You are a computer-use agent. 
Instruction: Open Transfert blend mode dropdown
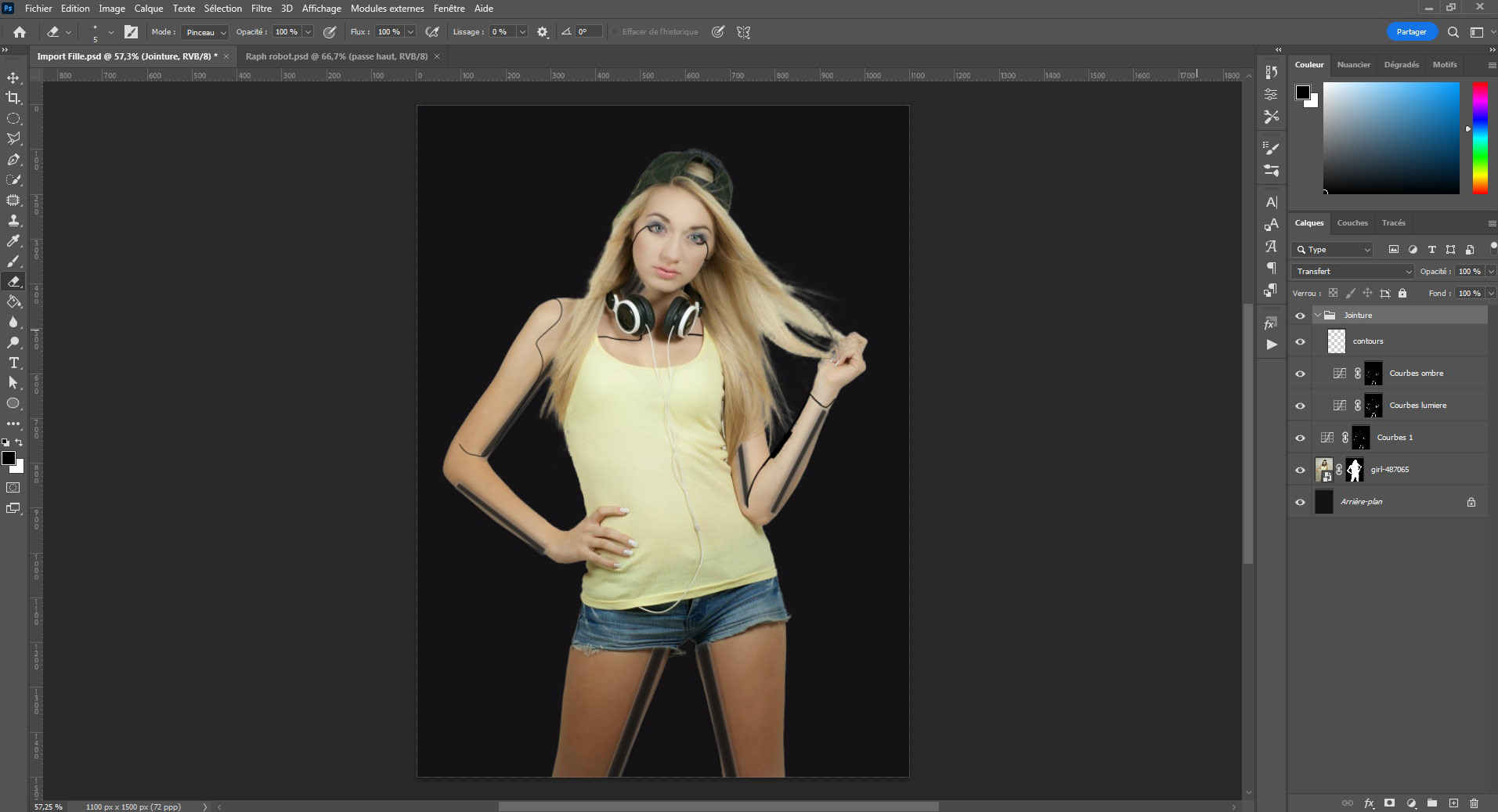click(x=1352, y=271)
